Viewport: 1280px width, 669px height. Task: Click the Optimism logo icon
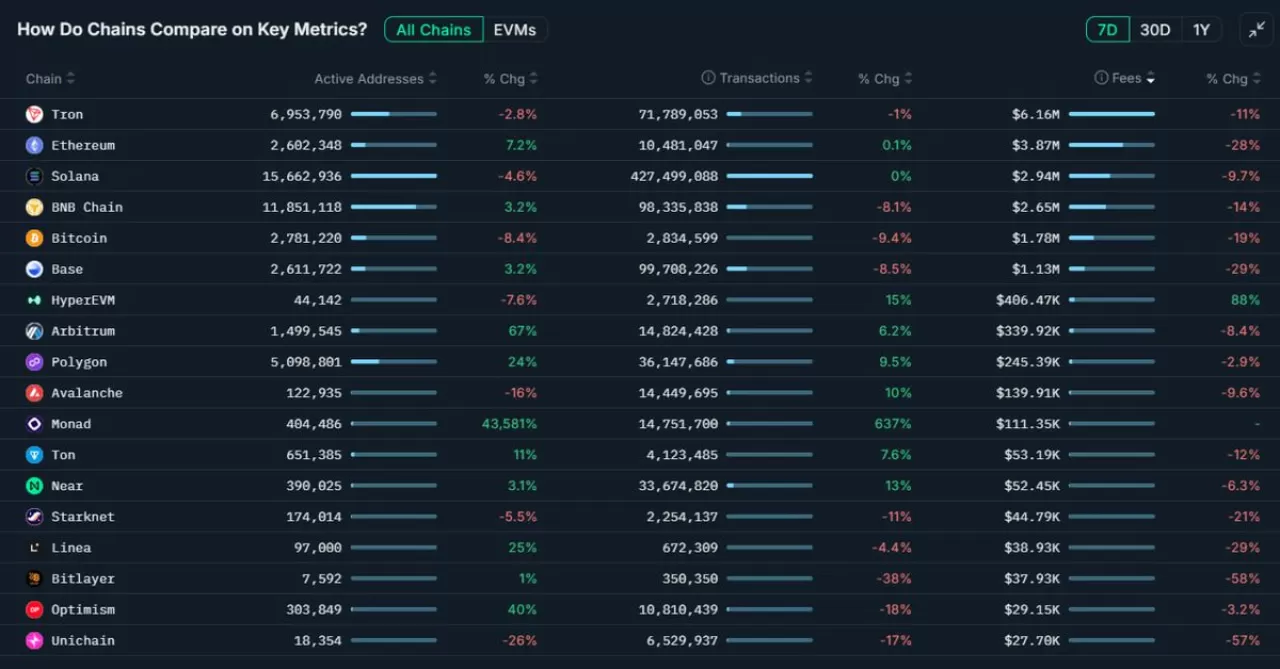pos(32,609)
